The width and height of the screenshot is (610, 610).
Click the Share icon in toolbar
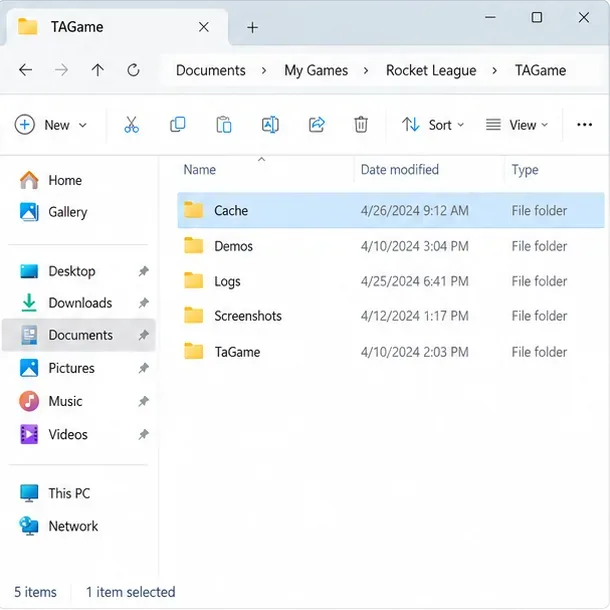[x=316, y=124]
